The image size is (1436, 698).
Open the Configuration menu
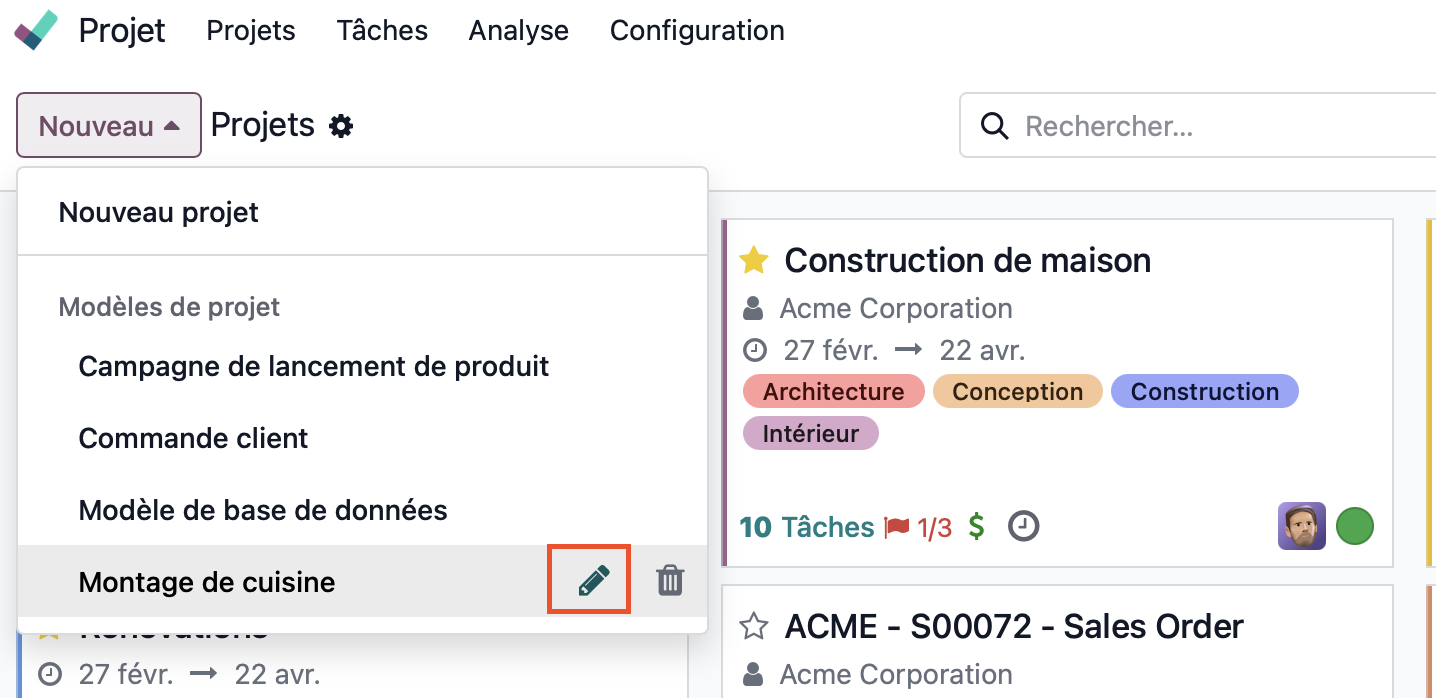coord(697,30)
